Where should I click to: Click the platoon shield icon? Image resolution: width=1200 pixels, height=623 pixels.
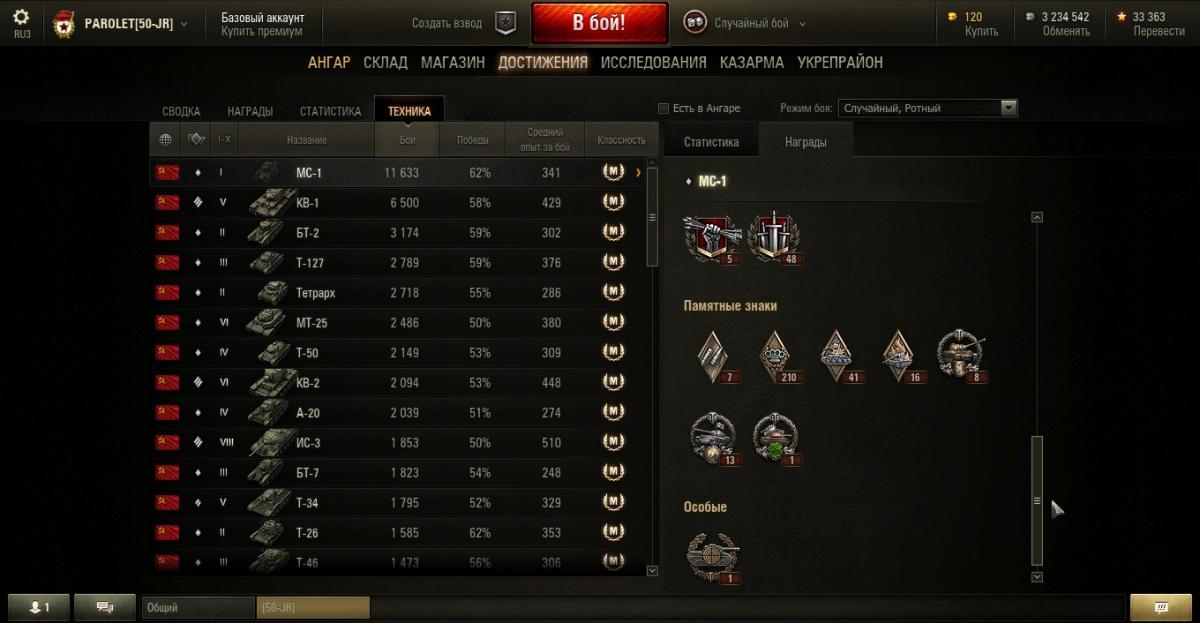point(506,23)
